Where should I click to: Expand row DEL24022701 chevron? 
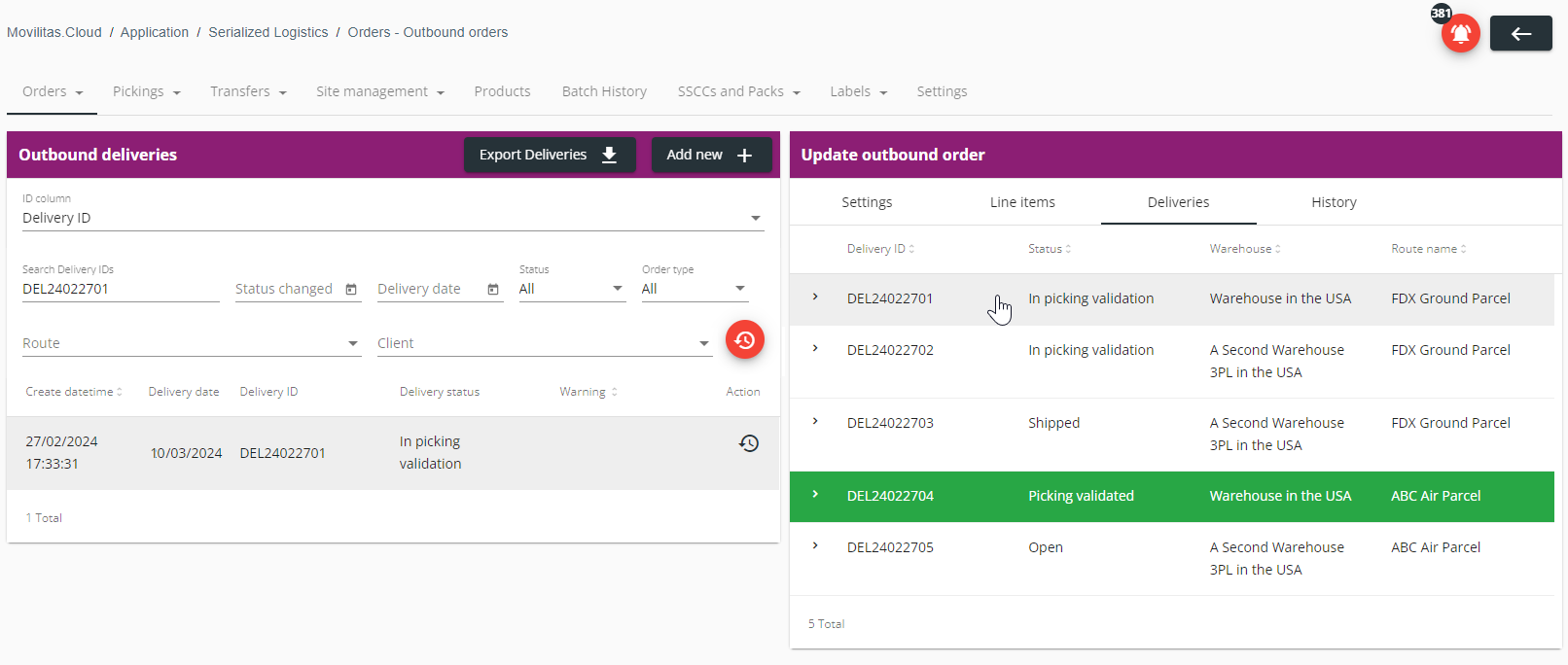click(x=815, y=297)
